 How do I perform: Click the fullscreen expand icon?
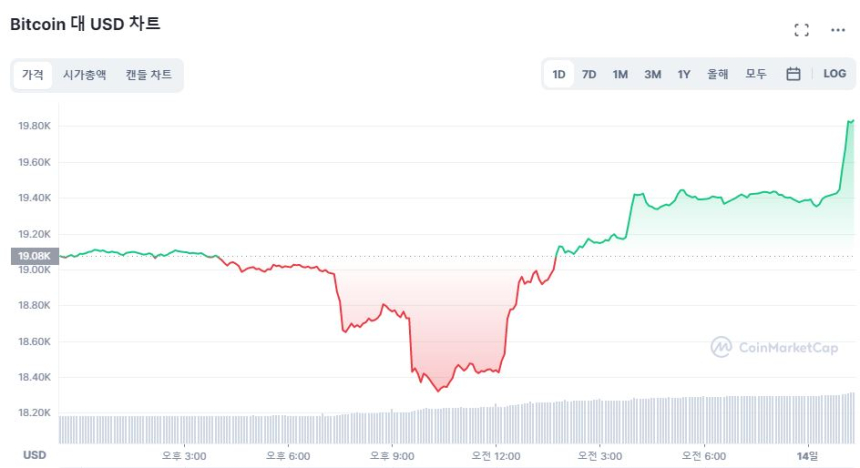(801, 30)
